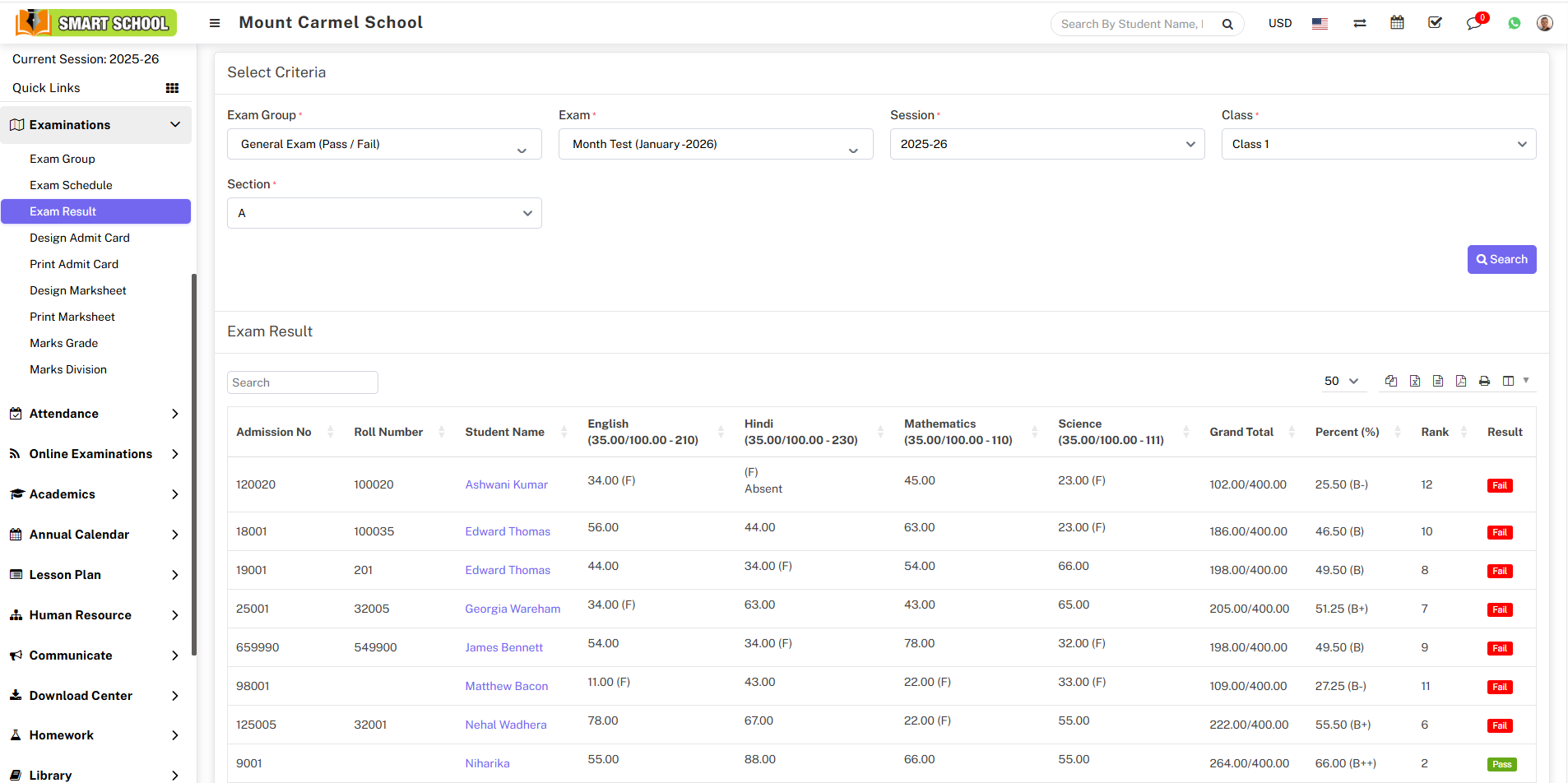The image size is (1568, 783).
Task: Open student Georgia Wareham's profile link
Action: pos(513,609)
